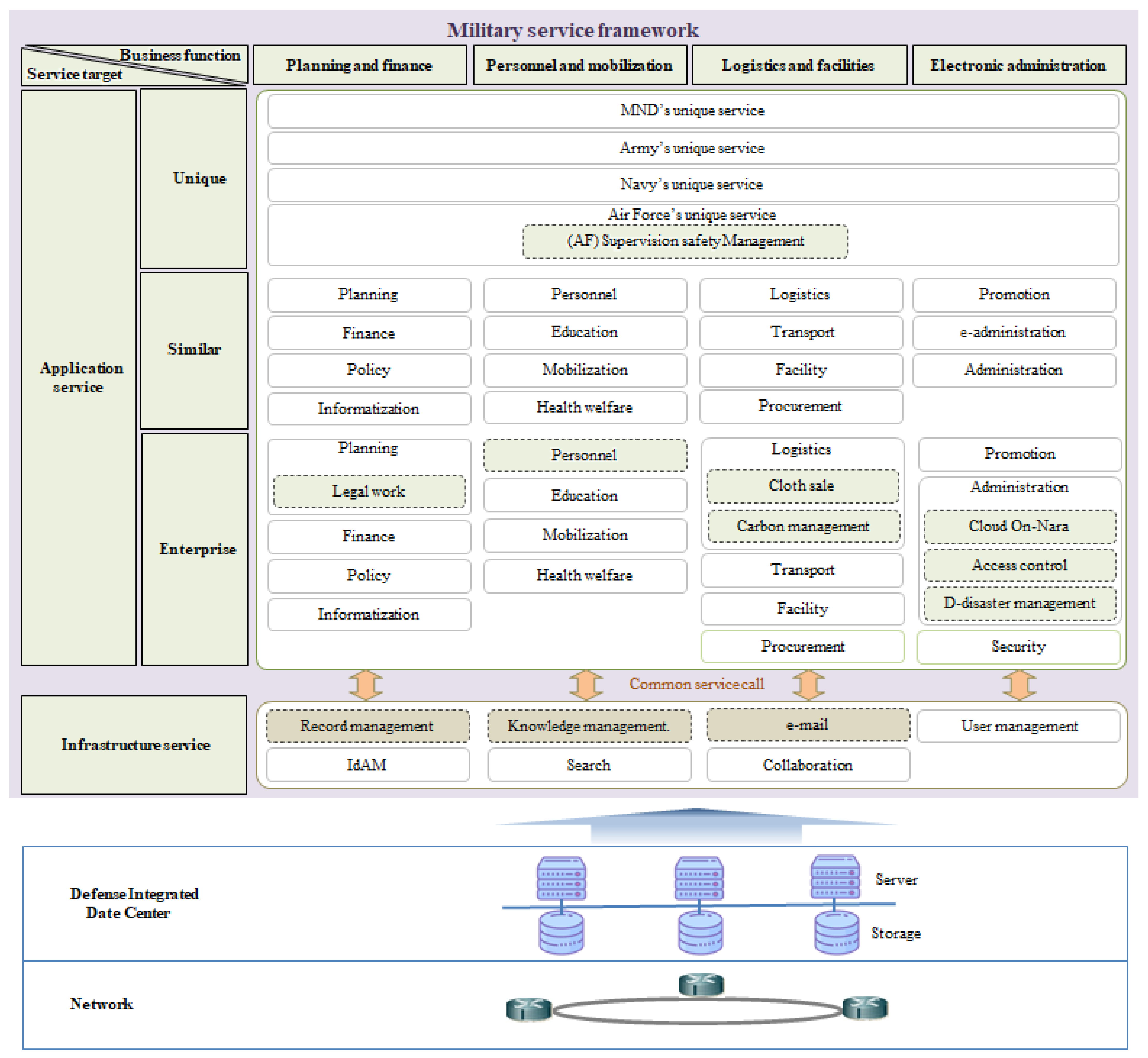Click the IdAM infrastructure box
1148x1058 pixels.
[367, 765]
